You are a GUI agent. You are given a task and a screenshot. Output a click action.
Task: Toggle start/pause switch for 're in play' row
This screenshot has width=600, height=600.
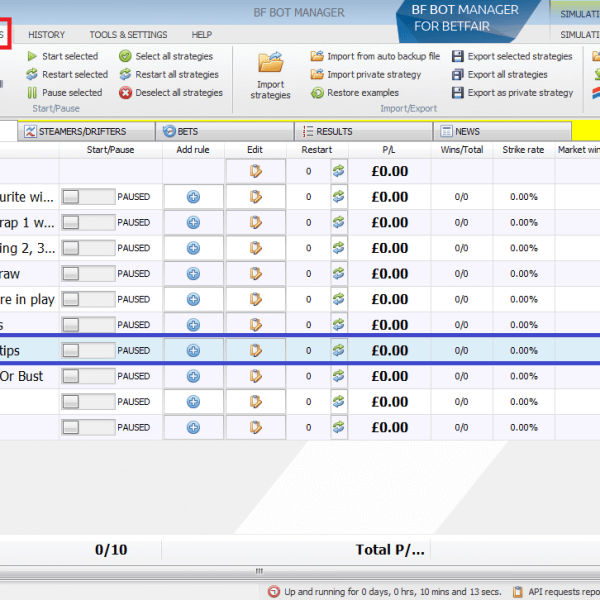coord(88,299)
